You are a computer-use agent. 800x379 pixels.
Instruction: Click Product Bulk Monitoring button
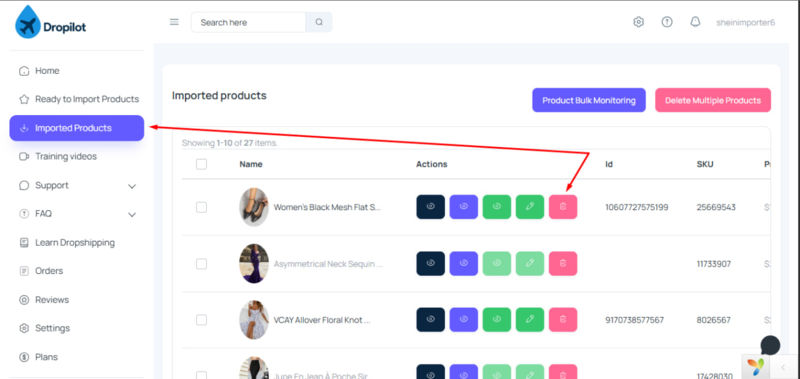tap(589, 100)
